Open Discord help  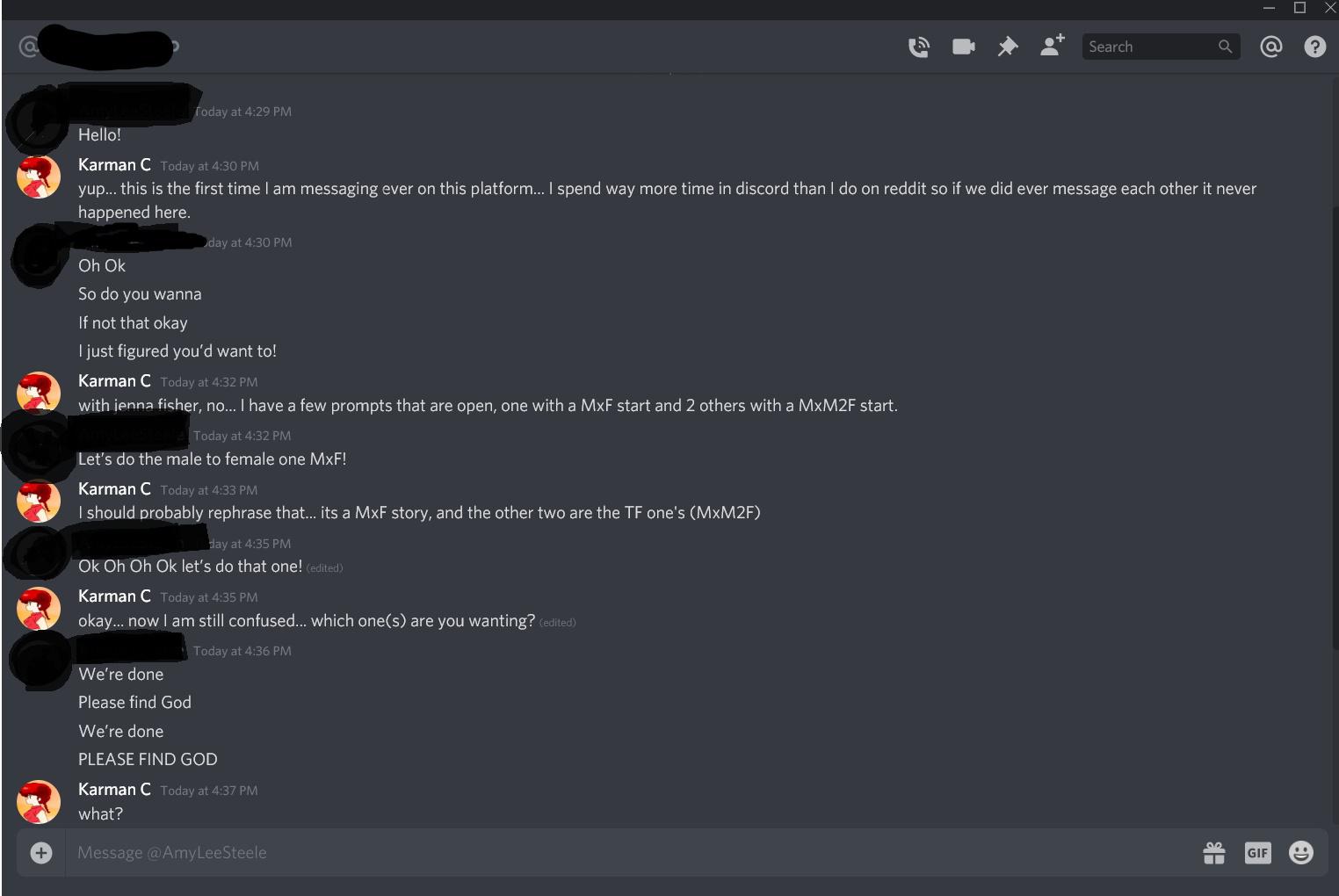(1314, 47)
